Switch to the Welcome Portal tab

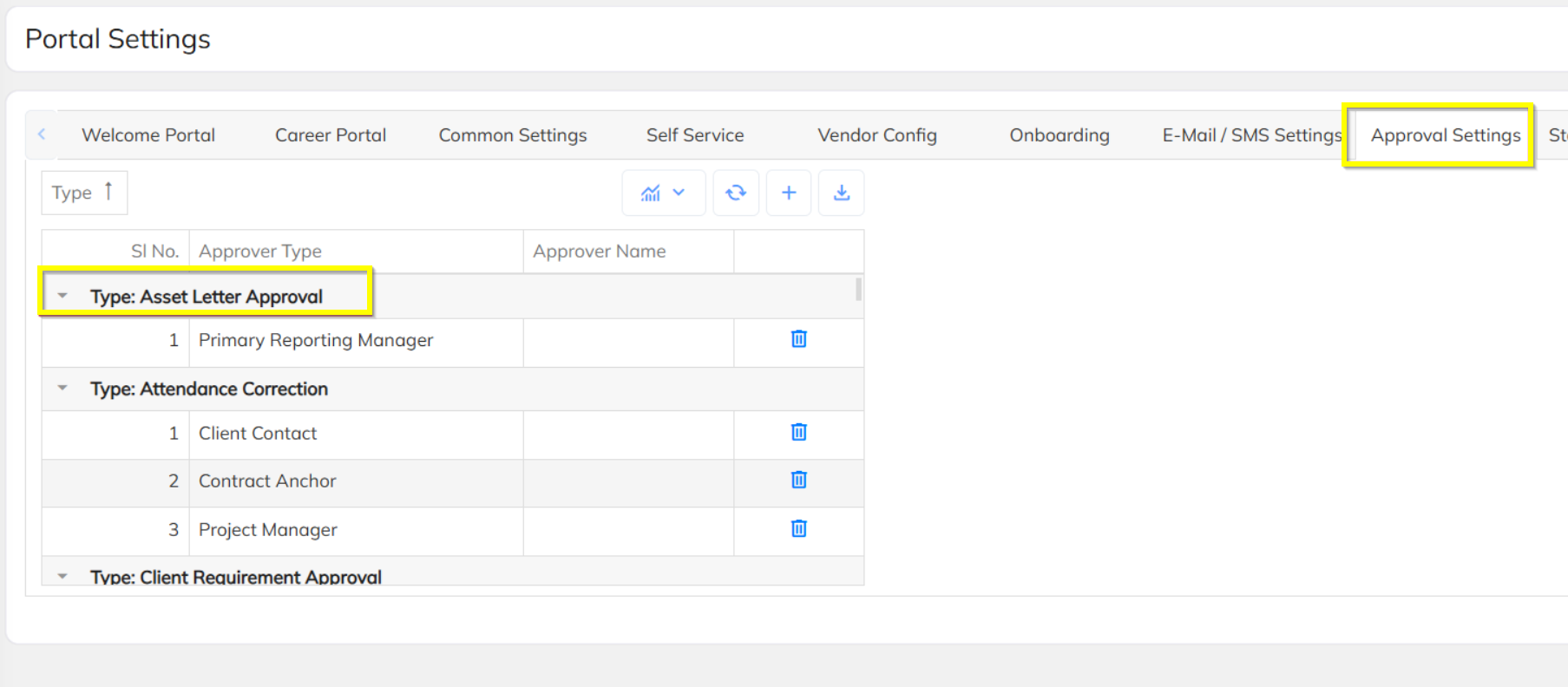click(148, 135)
